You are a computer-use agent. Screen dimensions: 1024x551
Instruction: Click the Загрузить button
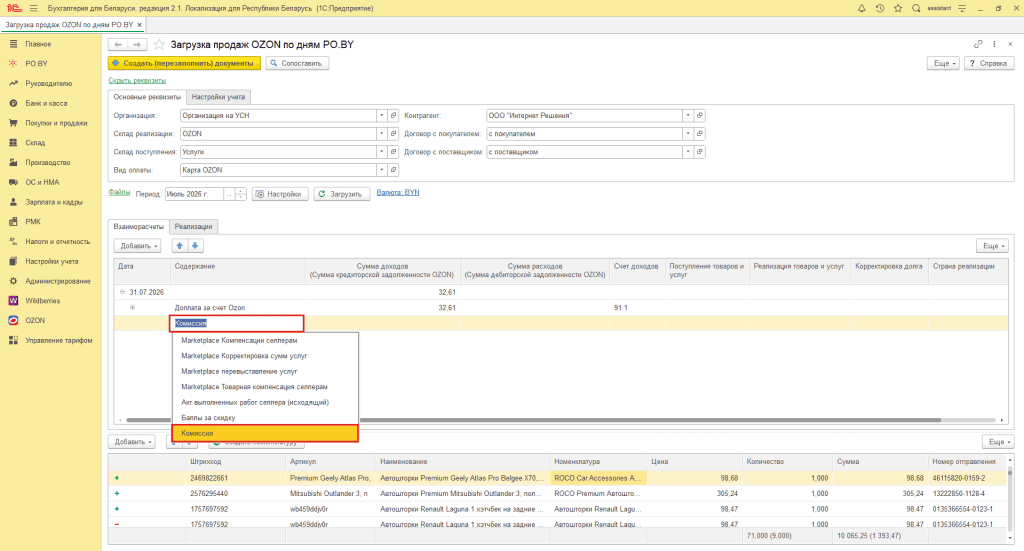342,194
